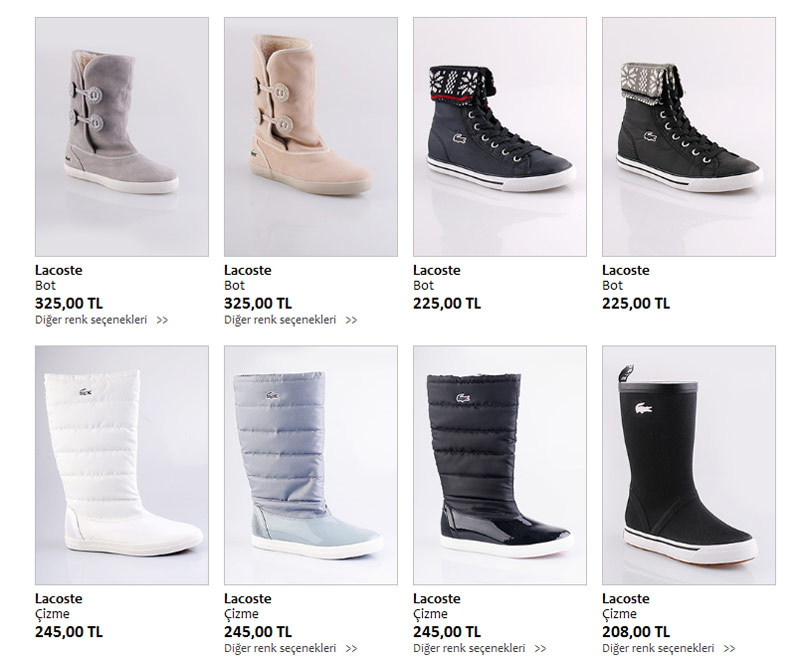Show other colors for beige 325,00 TL boot
The height and width of the screenshot is (666, 800).
pyautogui.click(x=280, y=320)
